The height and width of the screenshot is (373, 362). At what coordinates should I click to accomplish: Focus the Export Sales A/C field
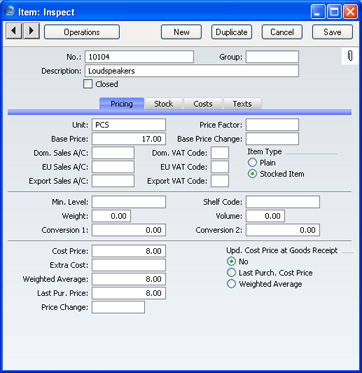click(x=113, y=181)
